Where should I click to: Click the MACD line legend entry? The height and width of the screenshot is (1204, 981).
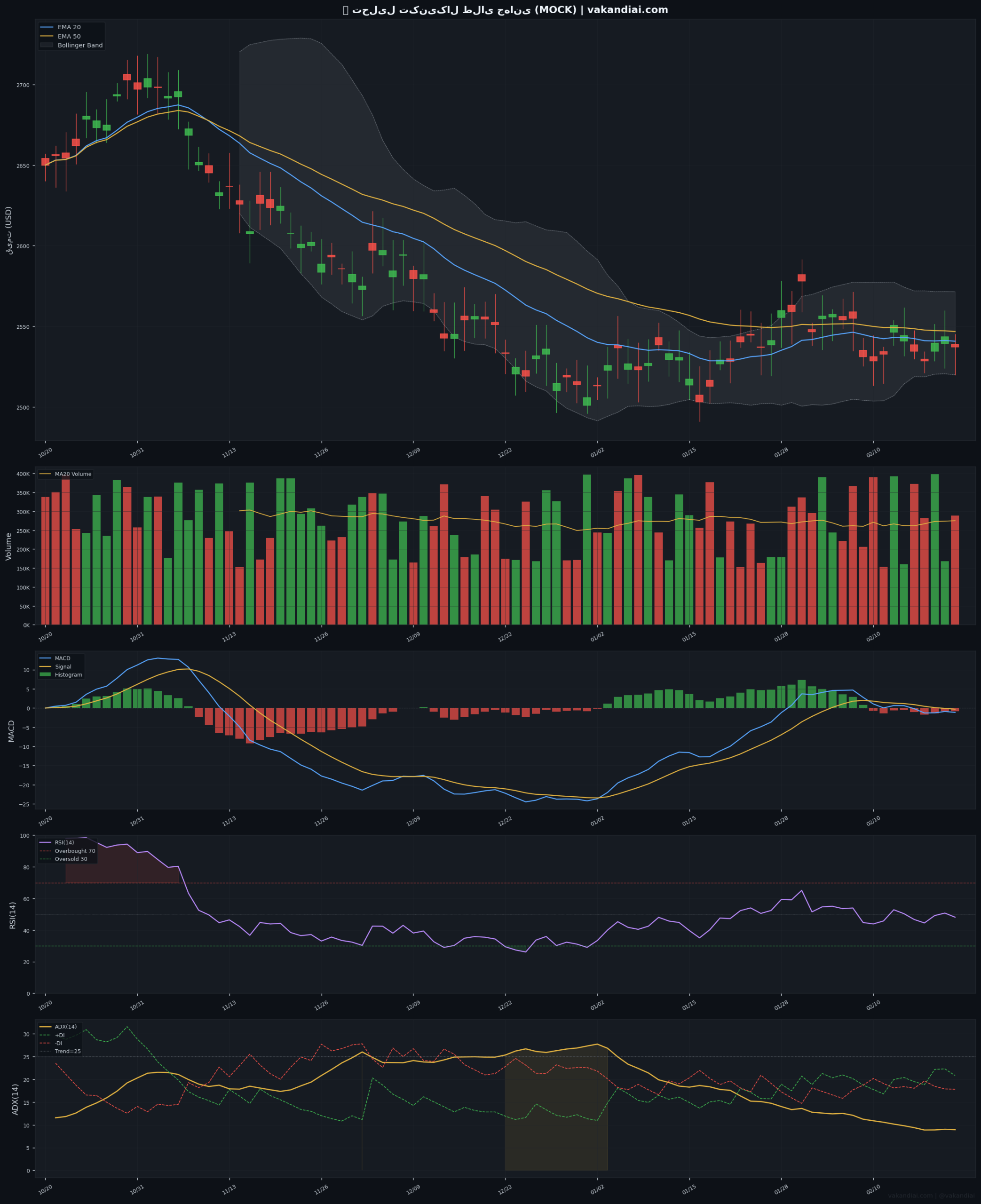coord(55,658)
